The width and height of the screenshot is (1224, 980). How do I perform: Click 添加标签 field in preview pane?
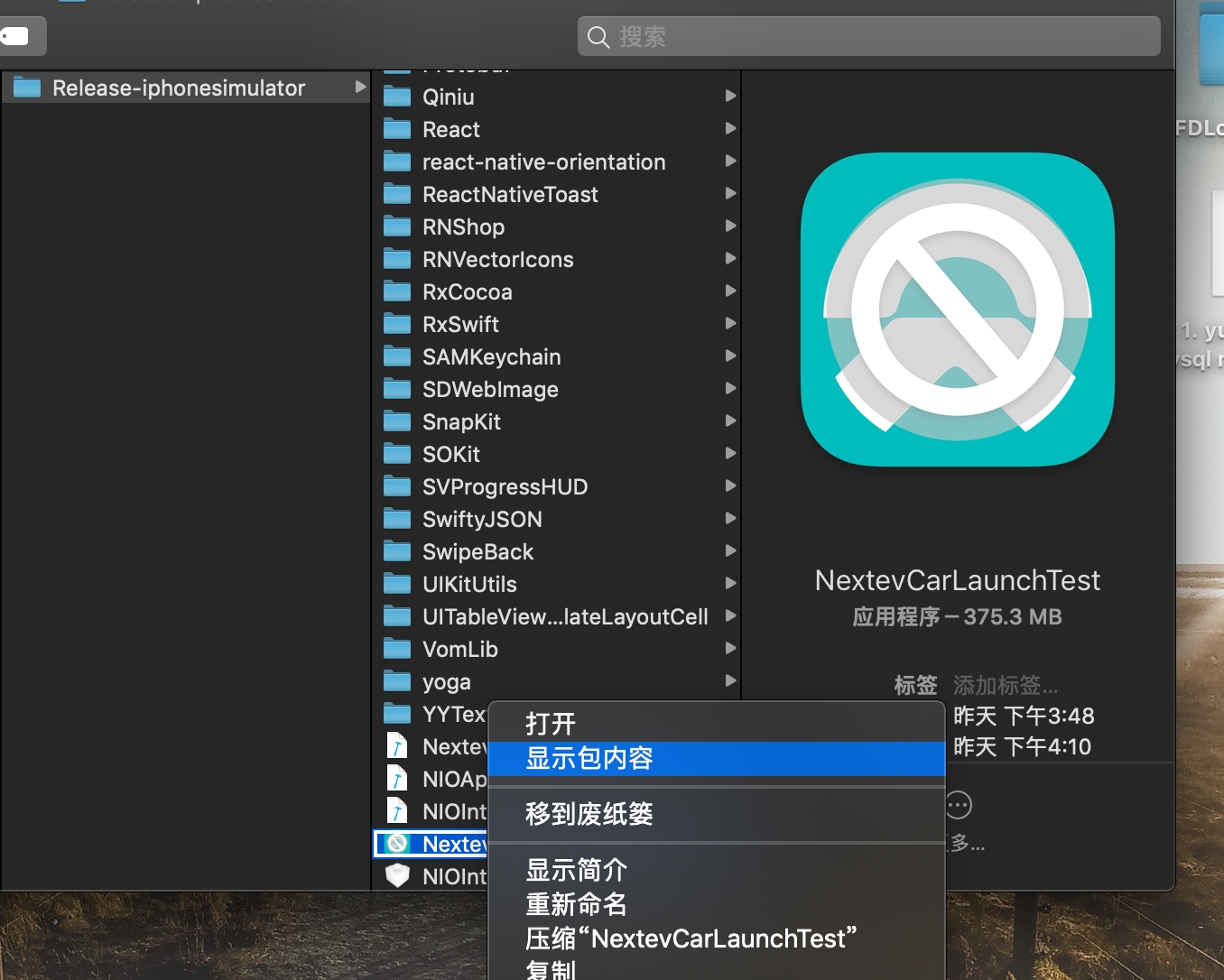1006,686
